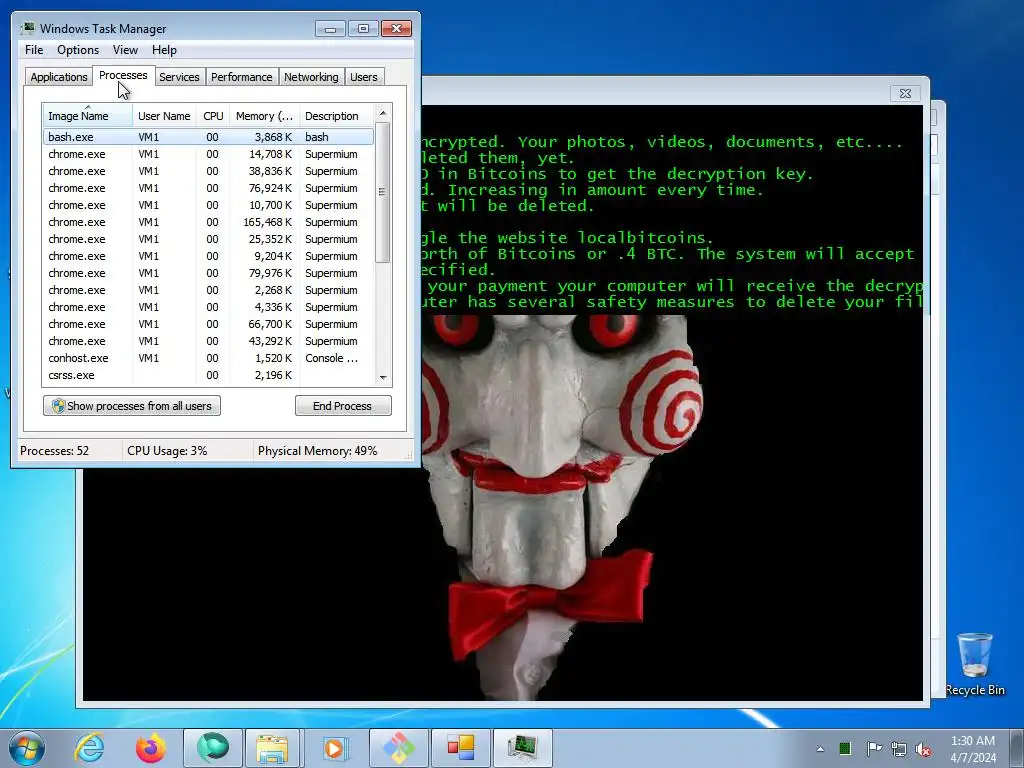The height and width of the screenshot is (768, 1024).
Task: Sort processes by Image Name column
Action: click(88, 116)
